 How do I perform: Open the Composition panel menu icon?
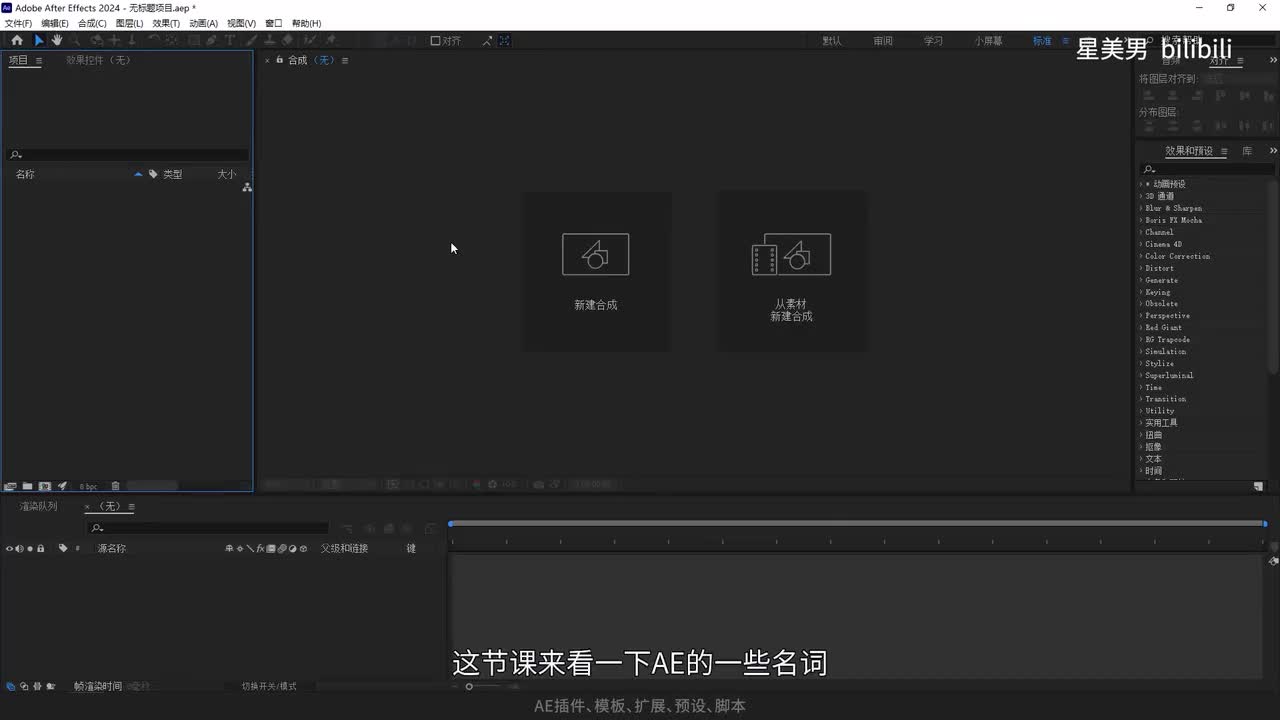click(345, 61)
